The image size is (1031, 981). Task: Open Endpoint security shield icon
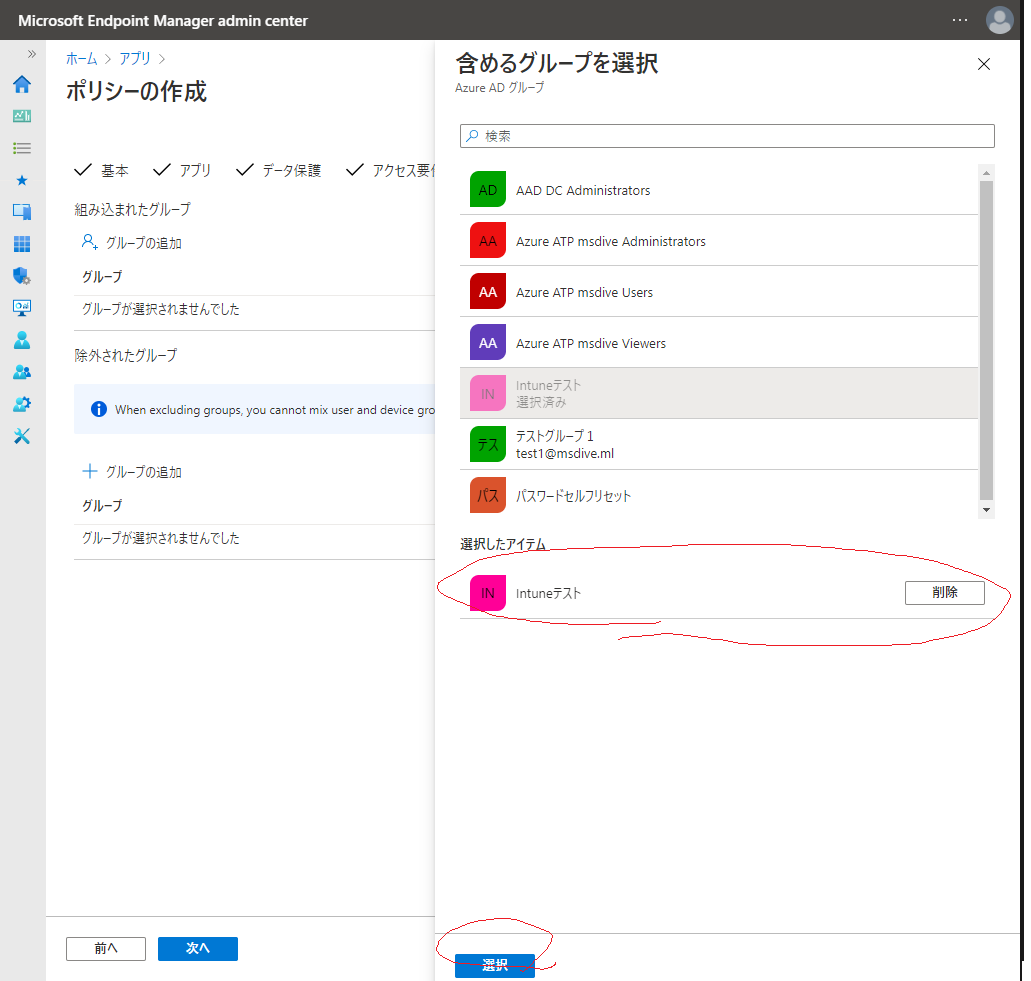(22, 275)
